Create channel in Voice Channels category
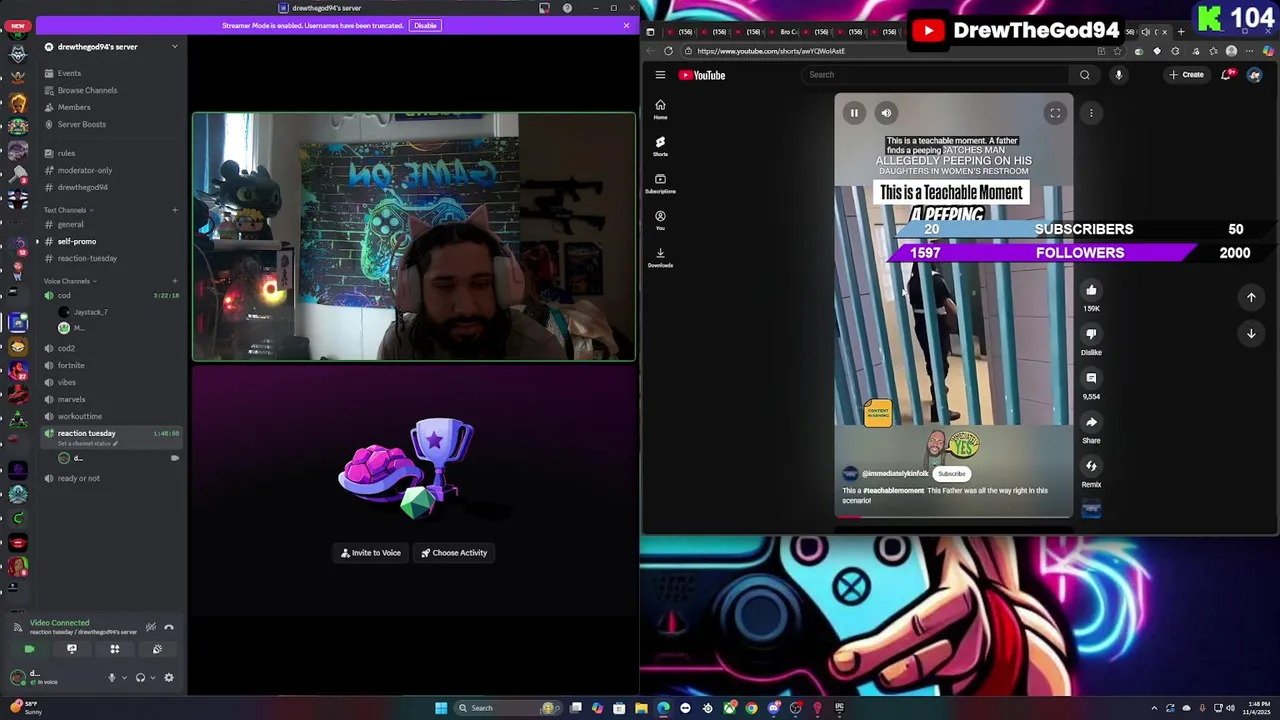Viewport: 1280px width, 720px height. coord(174,281)
